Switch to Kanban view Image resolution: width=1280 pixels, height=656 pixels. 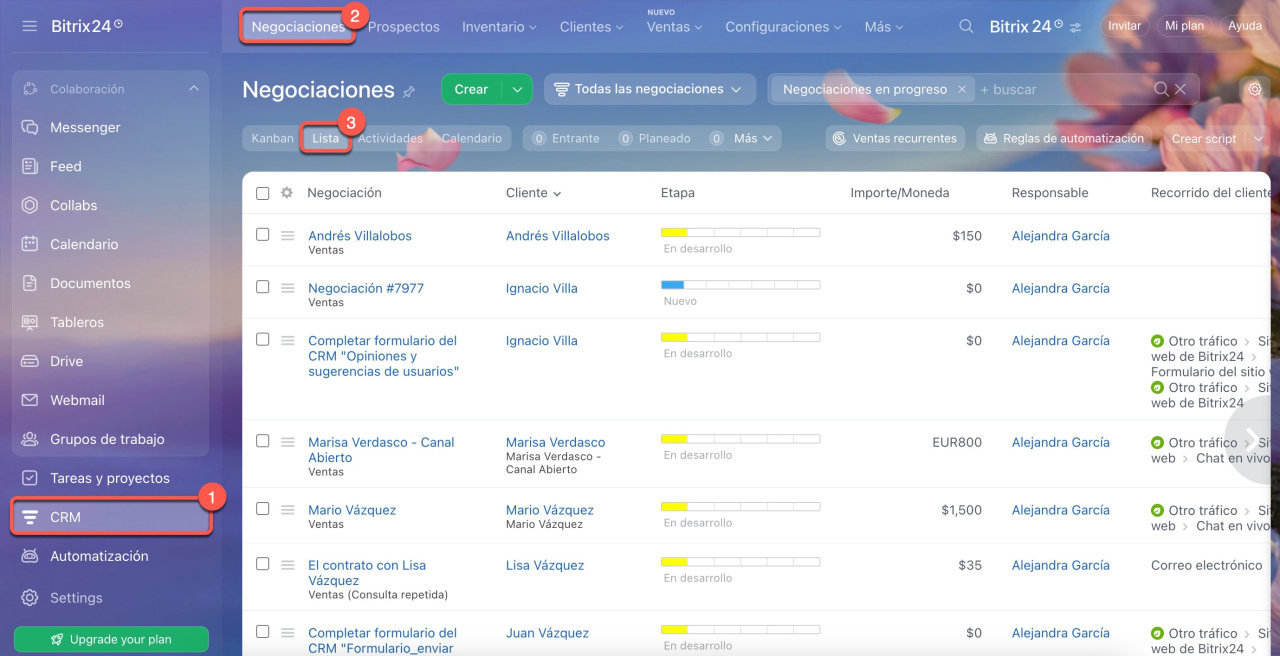(x=272, y=139)
